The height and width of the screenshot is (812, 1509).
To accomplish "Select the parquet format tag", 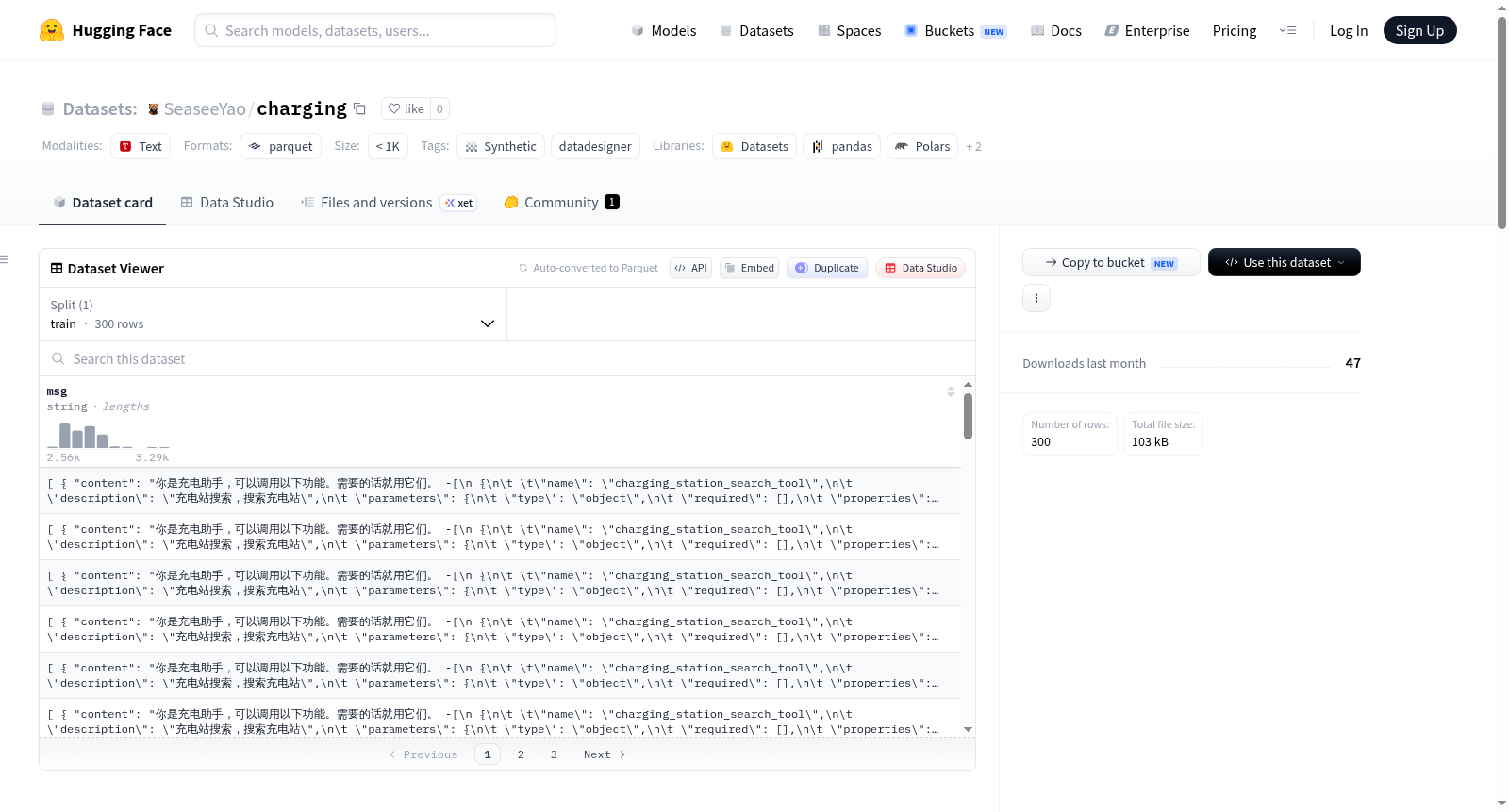I will tap(280, 146).
